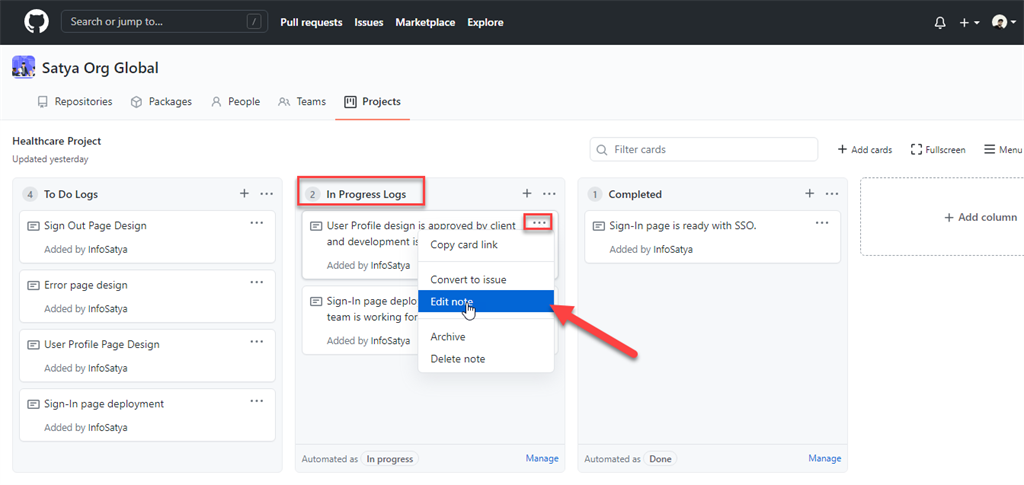
Task: Open options for Sign-In page is ready card
Action: tap(822, 223)
